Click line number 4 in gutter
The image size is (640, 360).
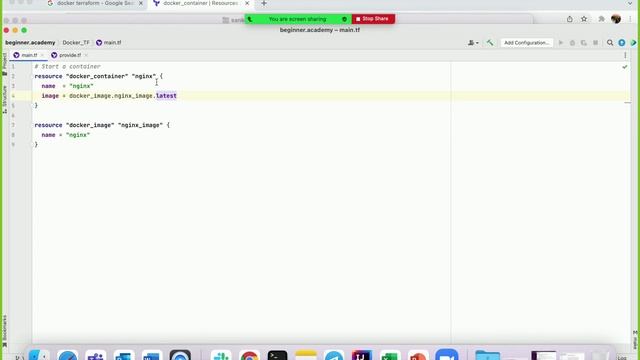coord(13,96)
